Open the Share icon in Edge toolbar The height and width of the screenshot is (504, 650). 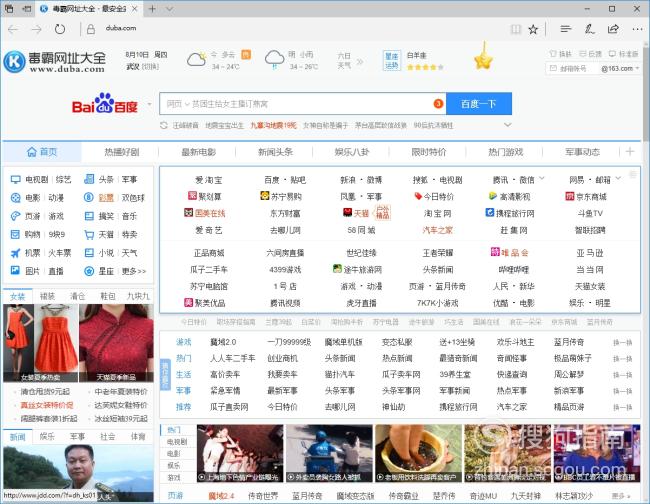tap(613, 29)
